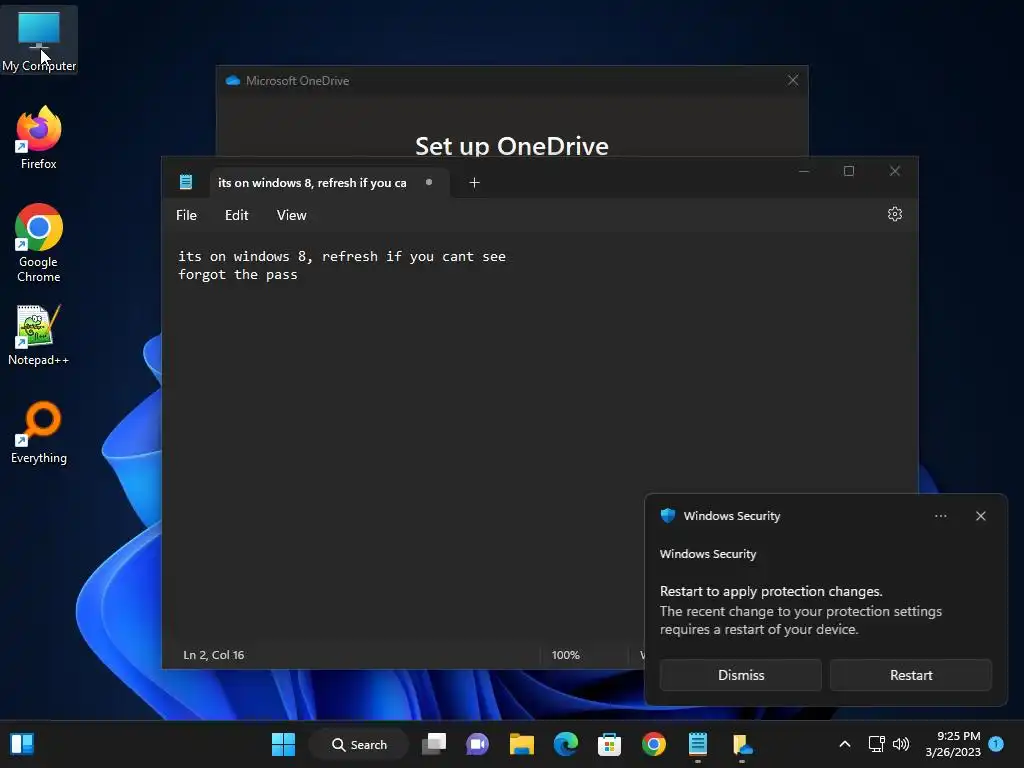Click the Windows Security shield icon

(667, 515)
